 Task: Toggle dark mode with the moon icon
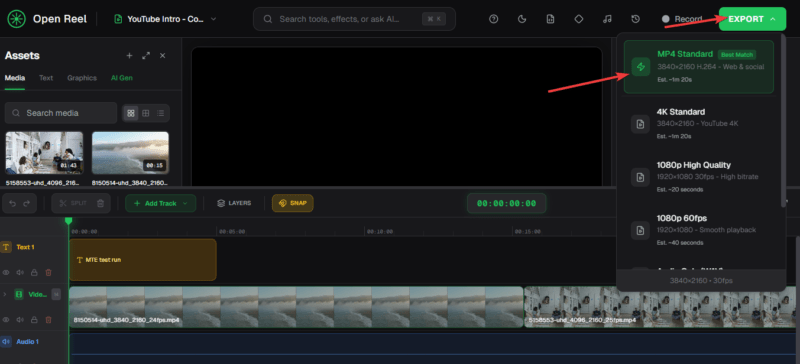[522, 19]
